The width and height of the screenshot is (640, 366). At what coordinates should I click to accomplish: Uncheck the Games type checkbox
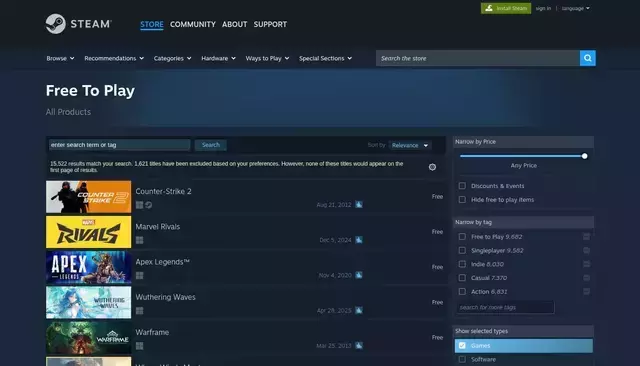462,346
